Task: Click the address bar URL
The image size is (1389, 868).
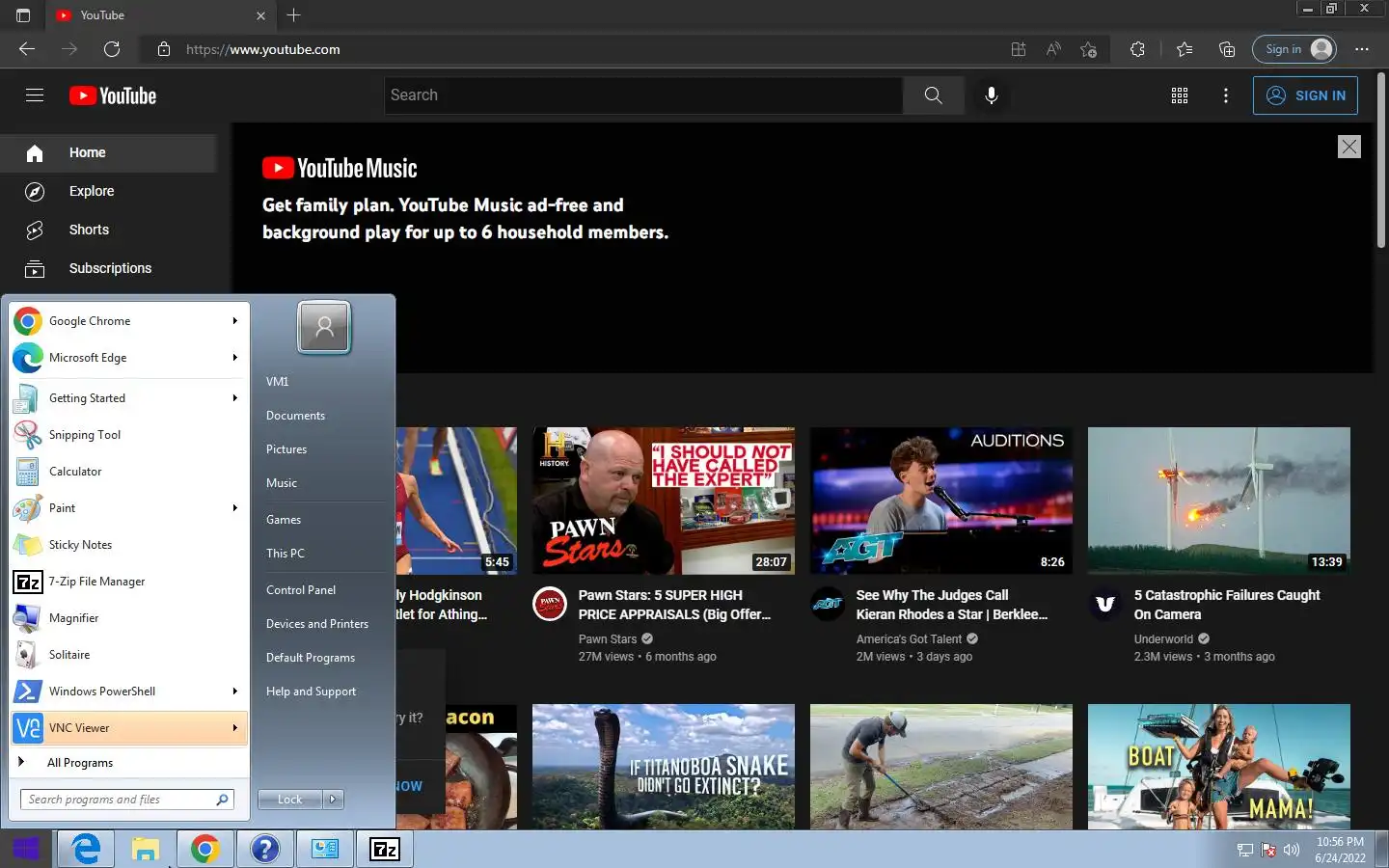Action: (x=262, y=49)
